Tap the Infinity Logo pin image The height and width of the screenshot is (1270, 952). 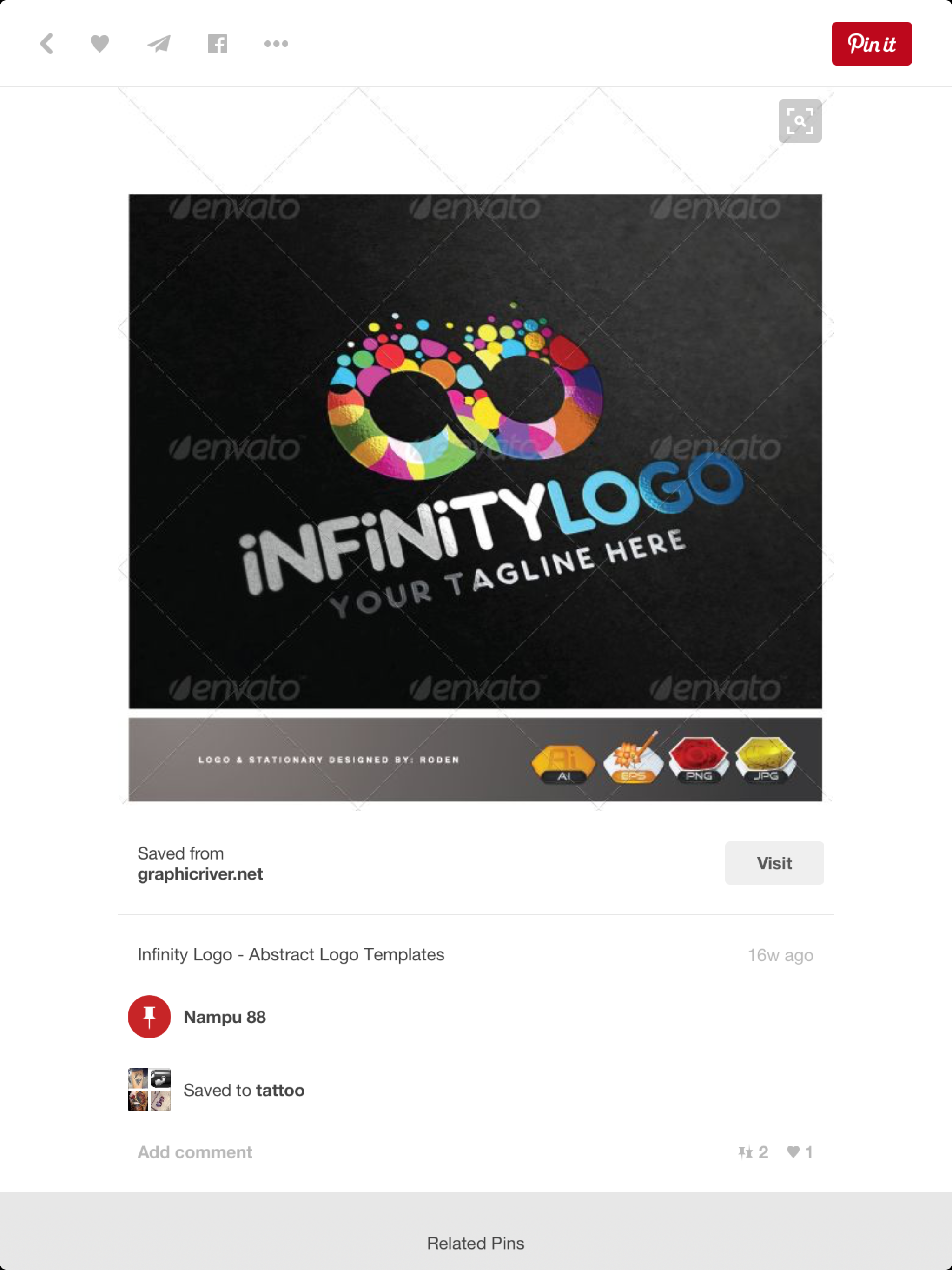pyautogui.click(x=476, y=498)
